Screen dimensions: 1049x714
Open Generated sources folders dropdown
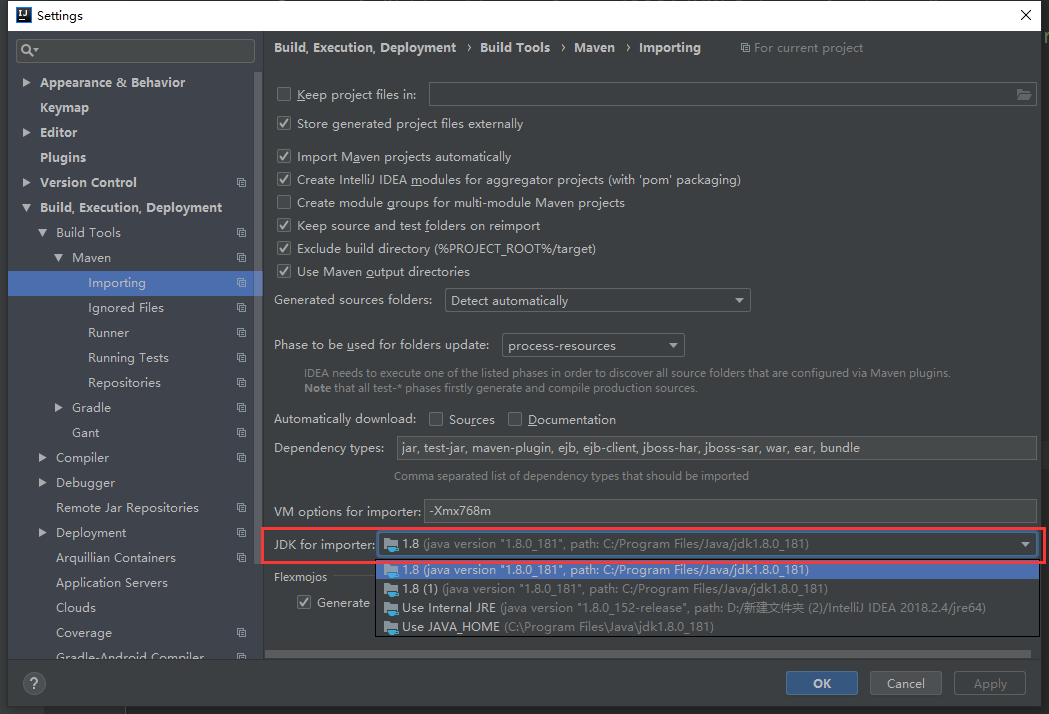pyautogui.click(x=597, y=300)
